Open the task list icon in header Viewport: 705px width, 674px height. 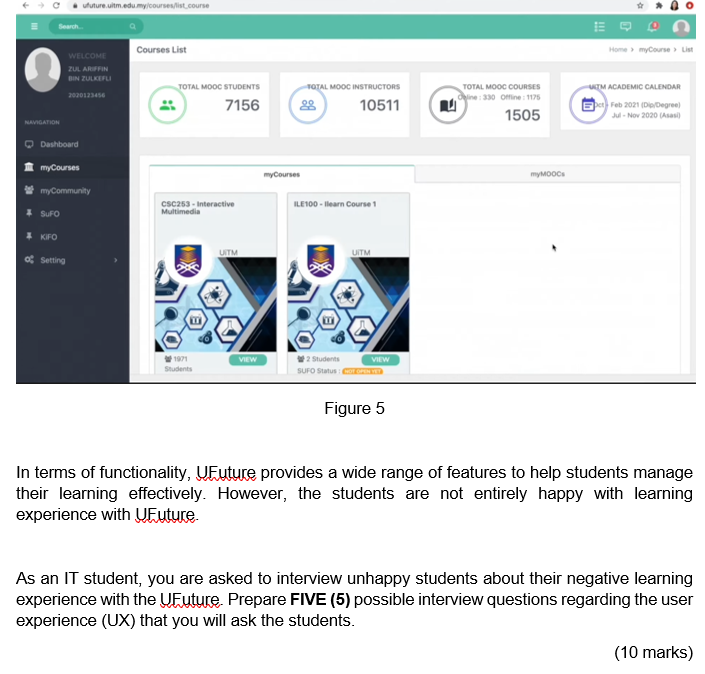tap(599, 27)
